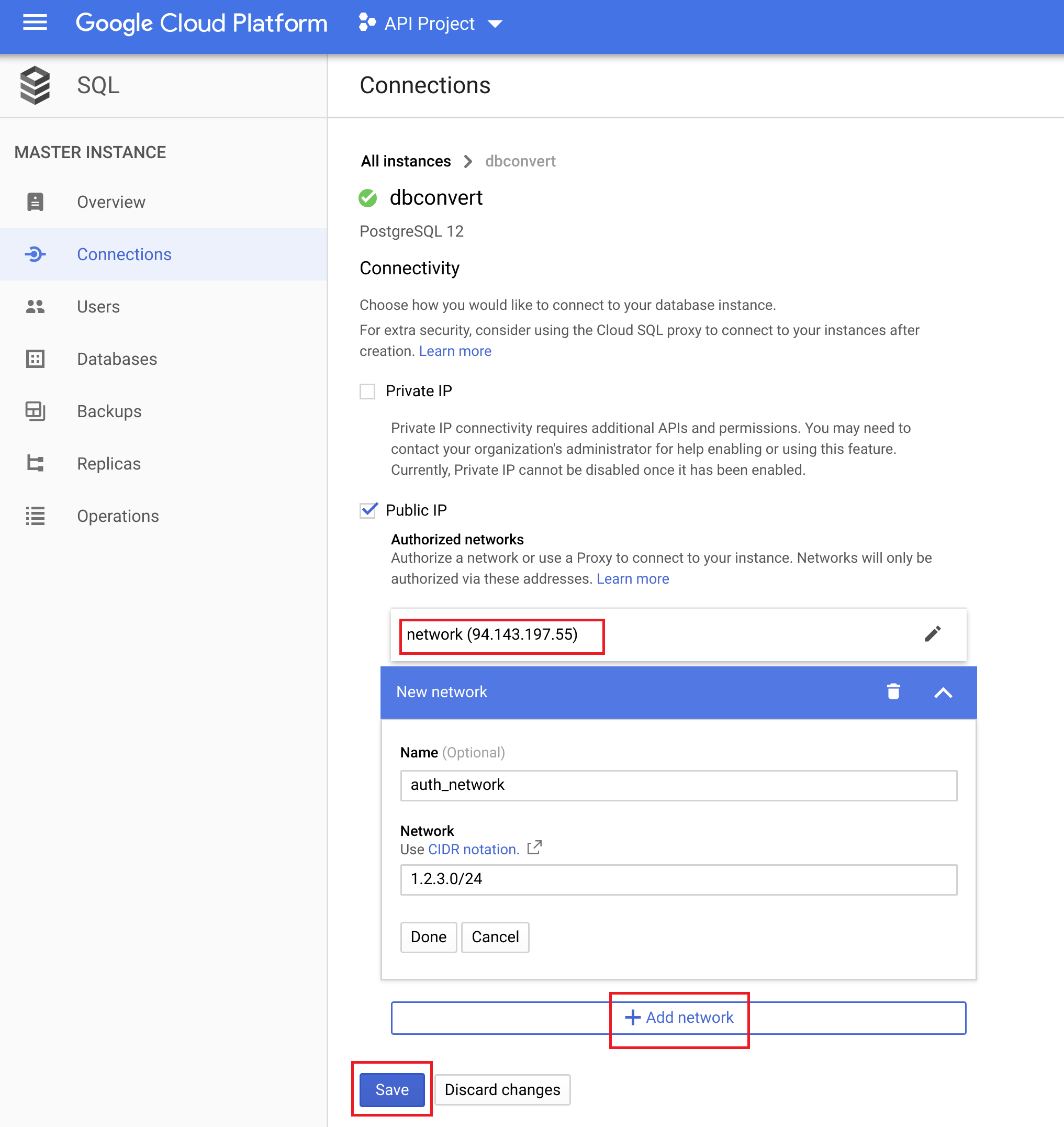Click the Users sidebar icon
Image resolution: width=1064 pixels, height=1127 pixels.
click(35, 306)
